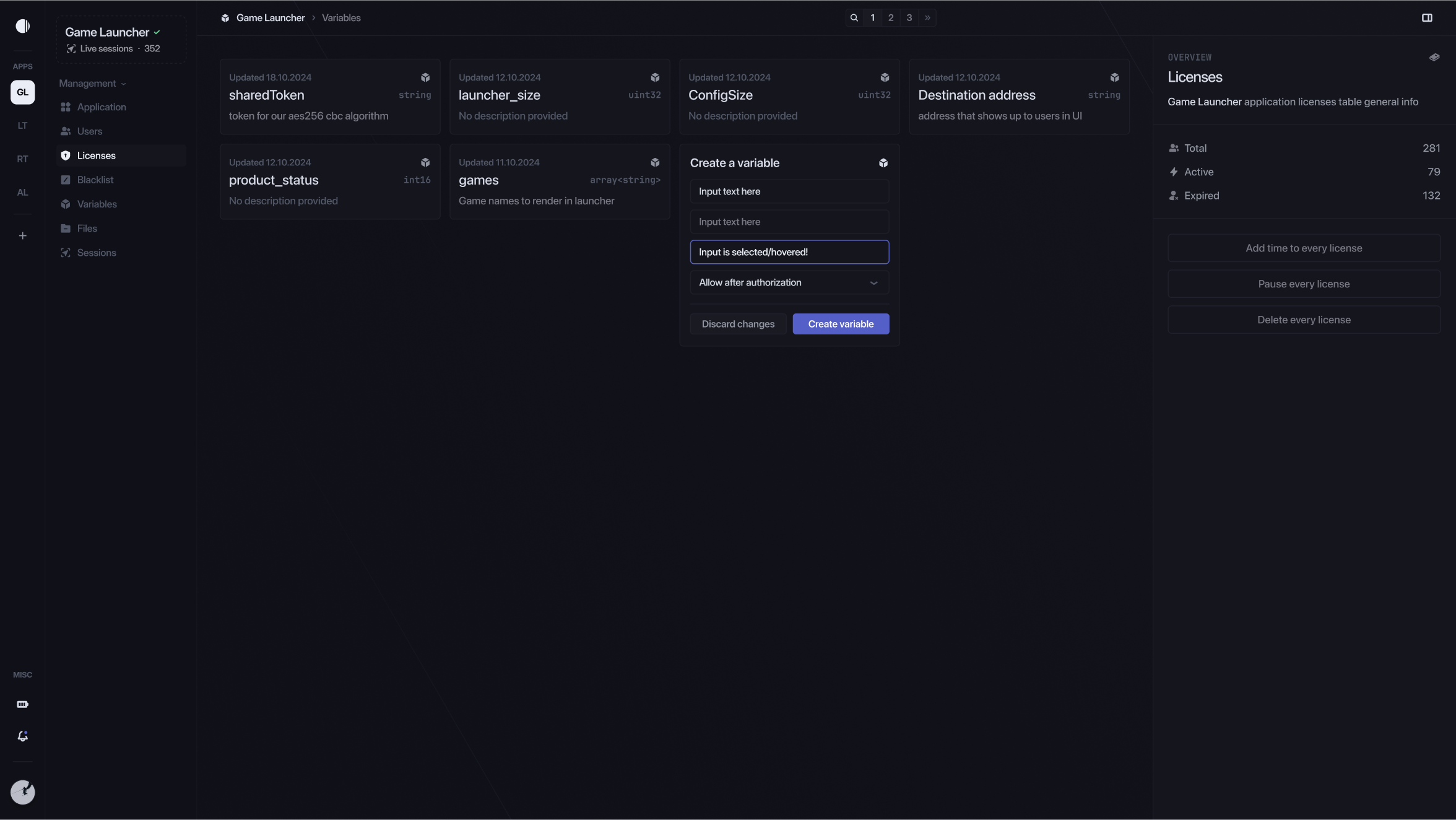Open the notifications bell icon

tap(23, 736)
